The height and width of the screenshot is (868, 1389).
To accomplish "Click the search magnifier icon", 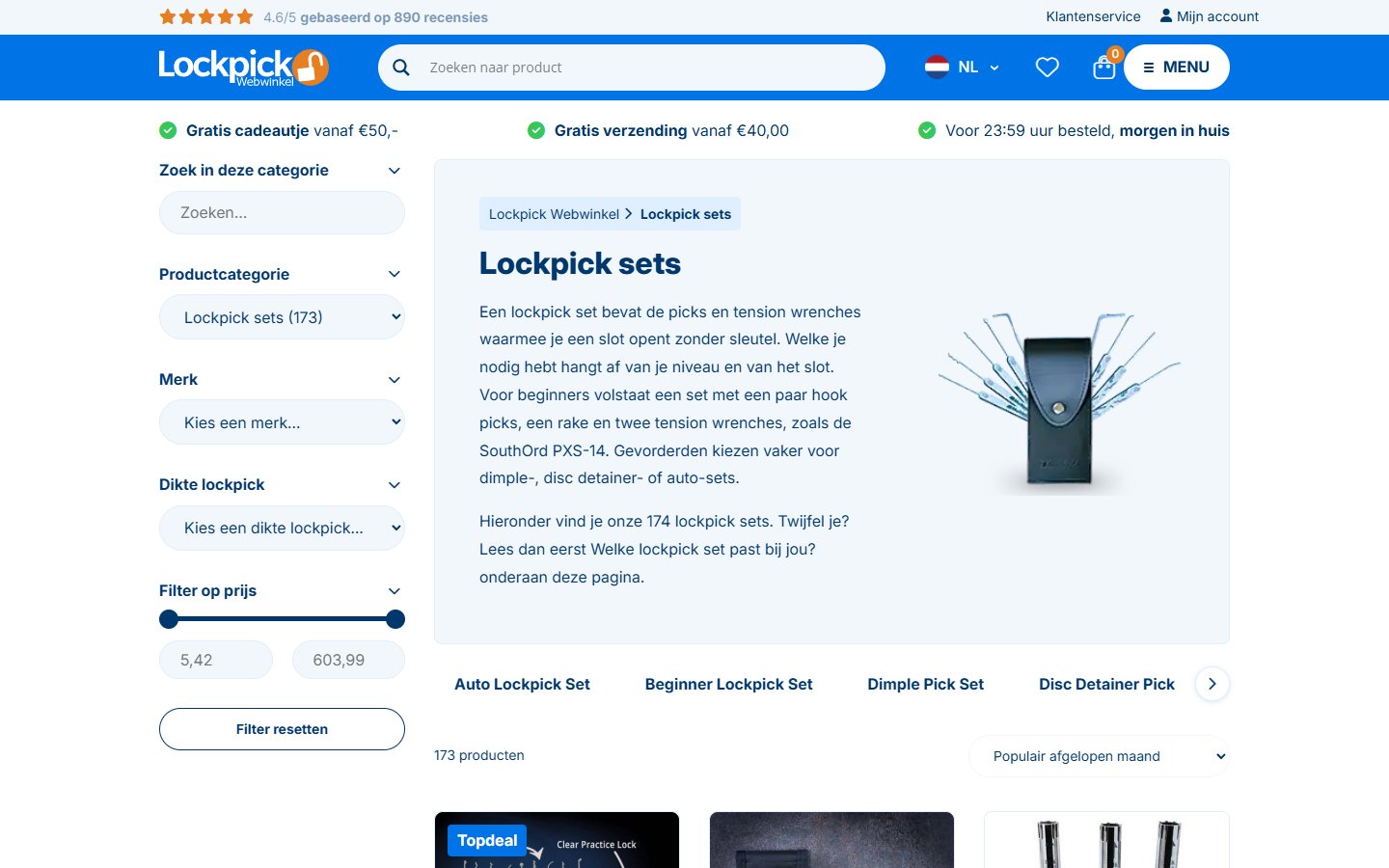I will [x=401, y=68].
